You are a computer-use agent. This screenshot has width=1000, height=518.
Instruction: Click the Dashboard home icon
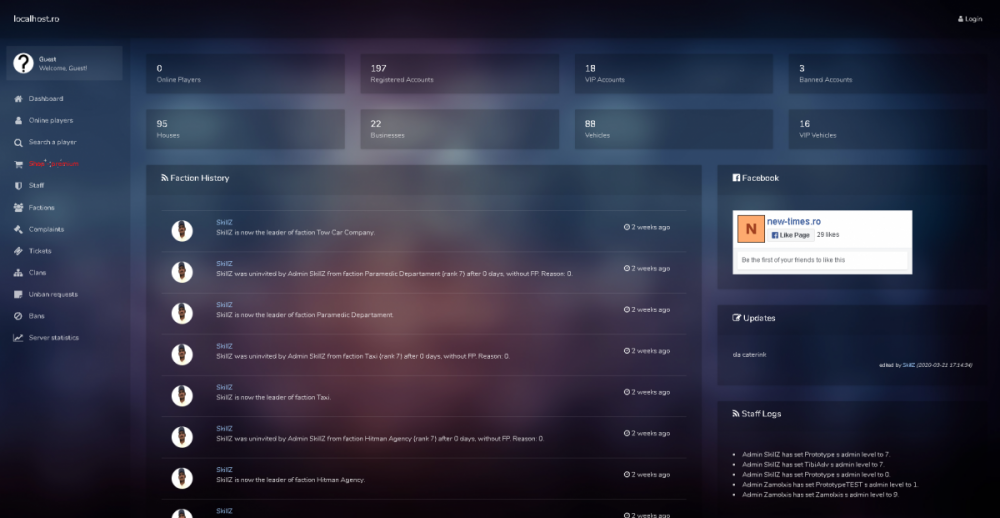[x=18, y=99]
